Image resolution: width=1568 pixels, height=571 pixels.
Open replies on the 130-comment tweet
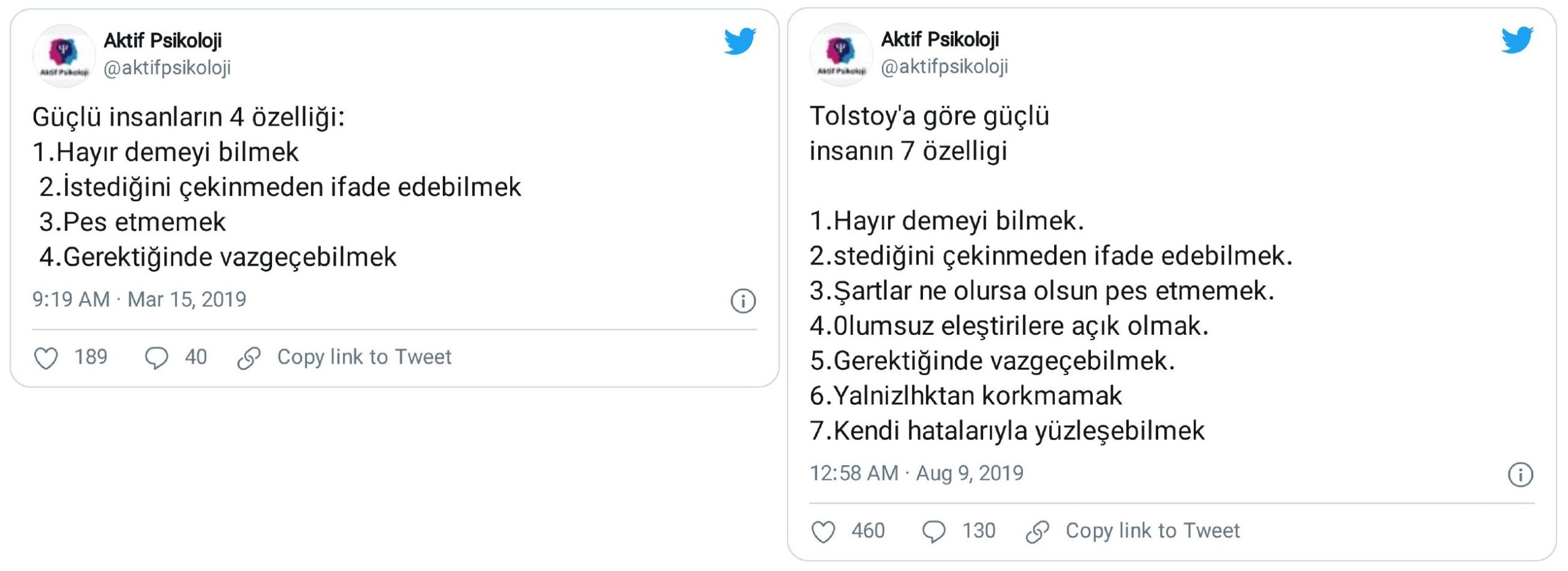tap(933, 532)
